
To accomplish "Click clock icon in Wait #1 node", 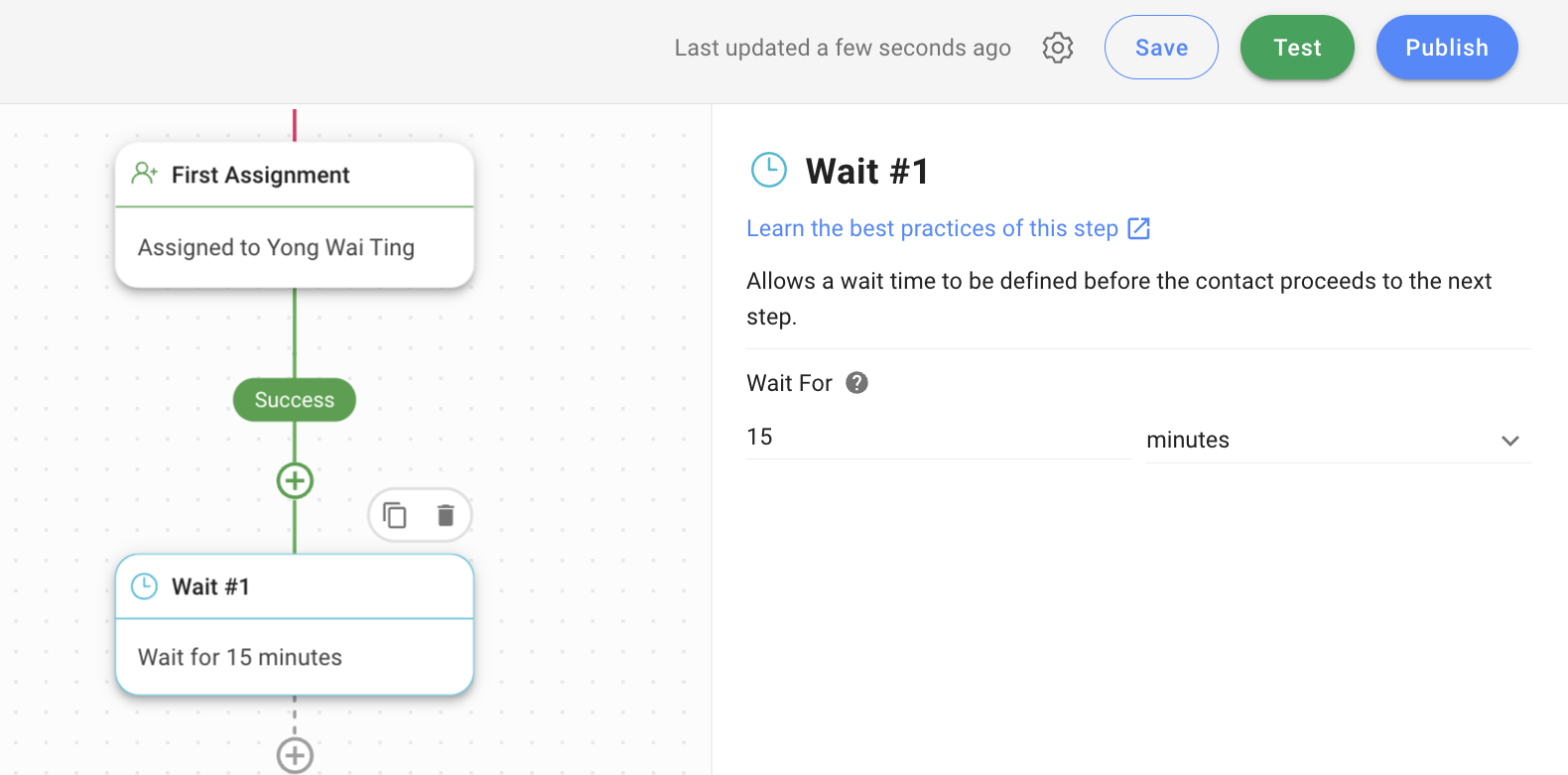I will coord(145,586).
